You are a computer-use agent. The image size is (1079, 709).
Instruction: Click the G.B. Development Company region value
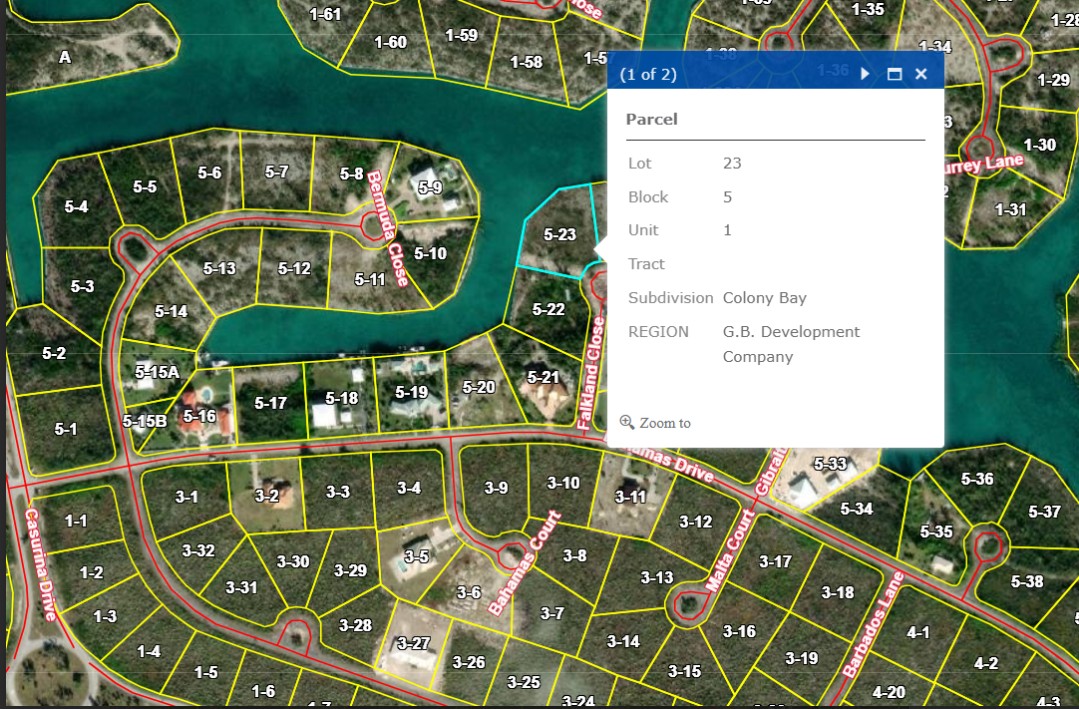tap(791, 344)
